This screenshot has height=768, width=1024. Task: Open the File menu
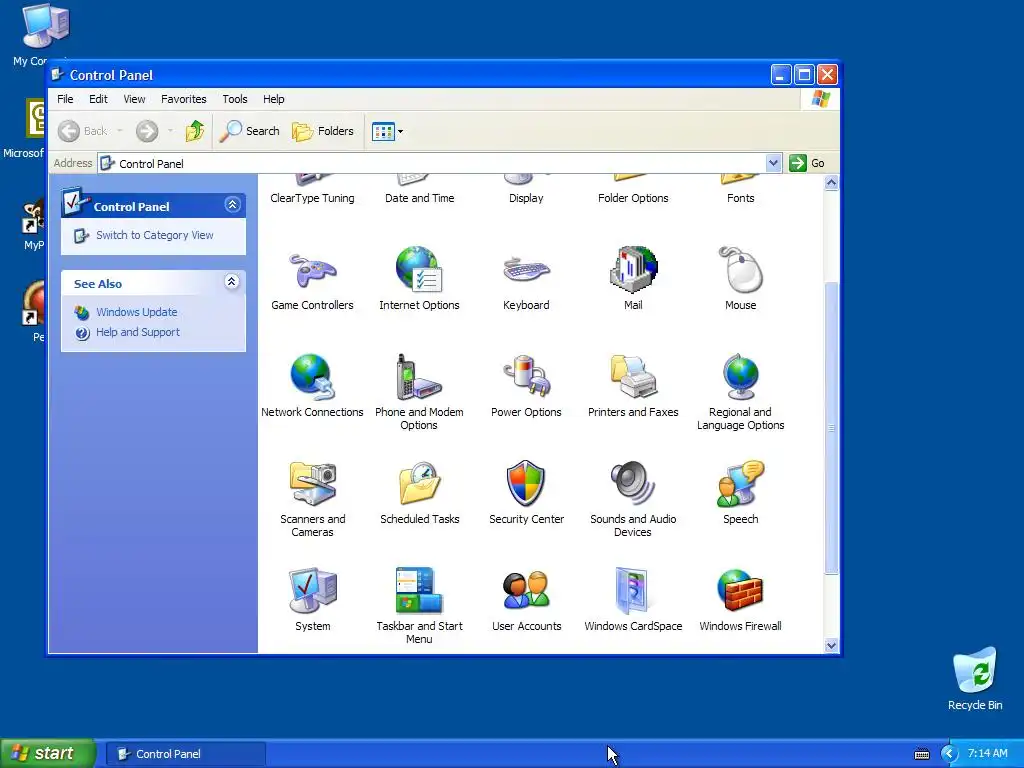[x=65, y=99]
